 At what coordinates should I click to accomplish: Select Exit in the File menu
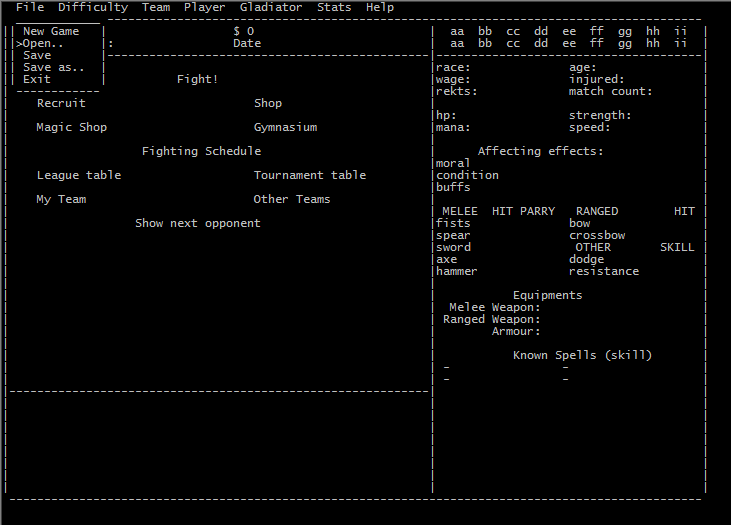(x=37, y=79)
